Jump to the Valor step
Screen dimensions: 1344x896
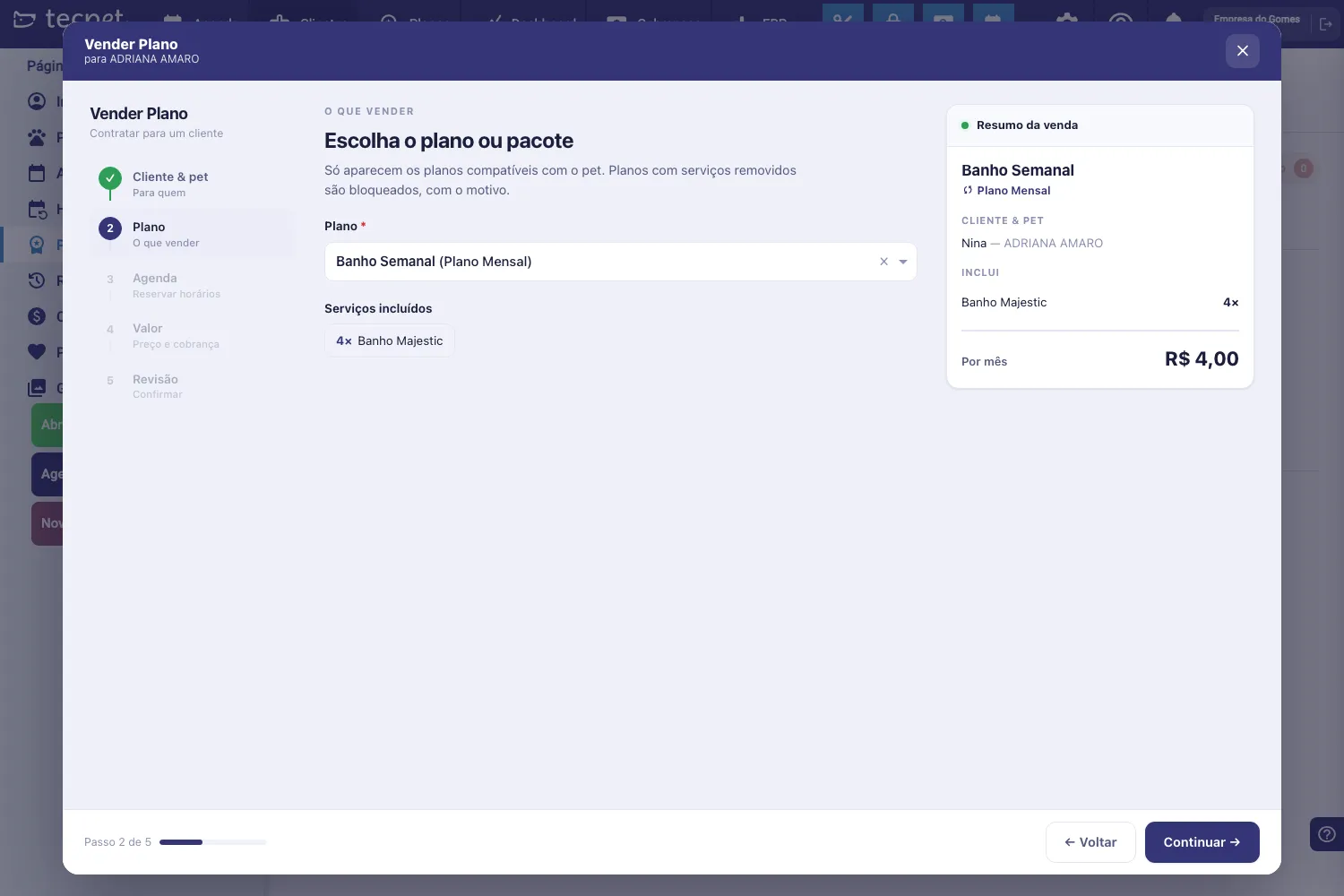point(190,335)
